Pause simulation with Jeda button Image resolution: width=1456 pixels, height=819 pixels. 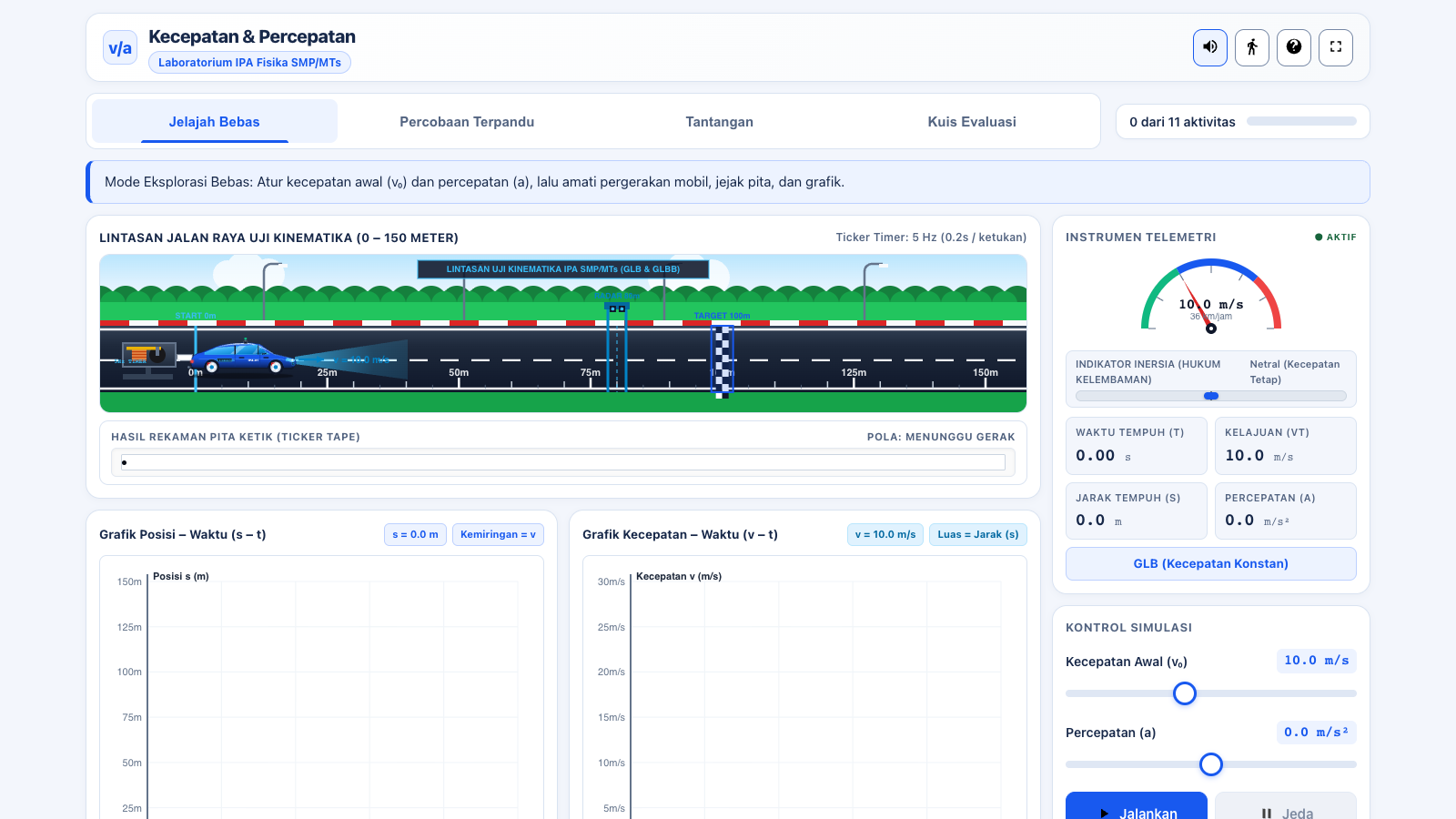point(1286,808)
